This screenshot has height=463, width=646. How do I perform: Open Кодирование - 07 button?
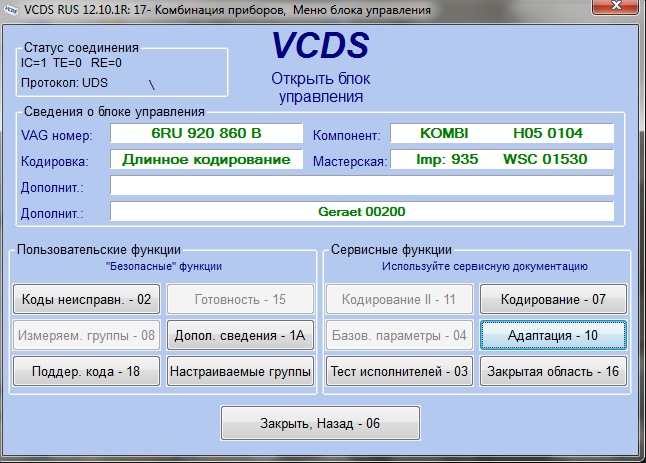point(553,299)
